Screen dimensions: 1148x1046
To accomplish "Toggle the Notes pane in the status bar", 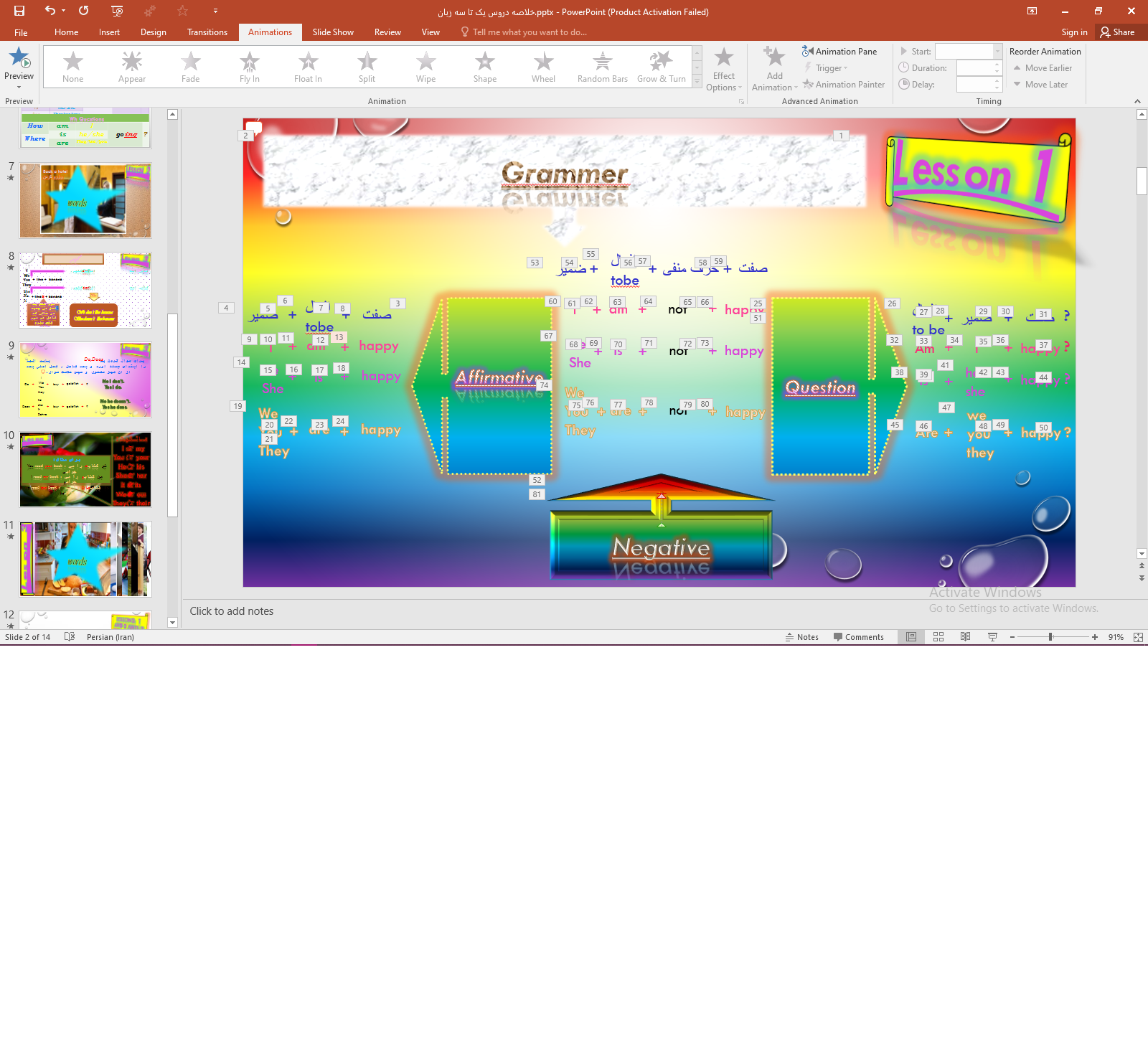I will 802,637.
